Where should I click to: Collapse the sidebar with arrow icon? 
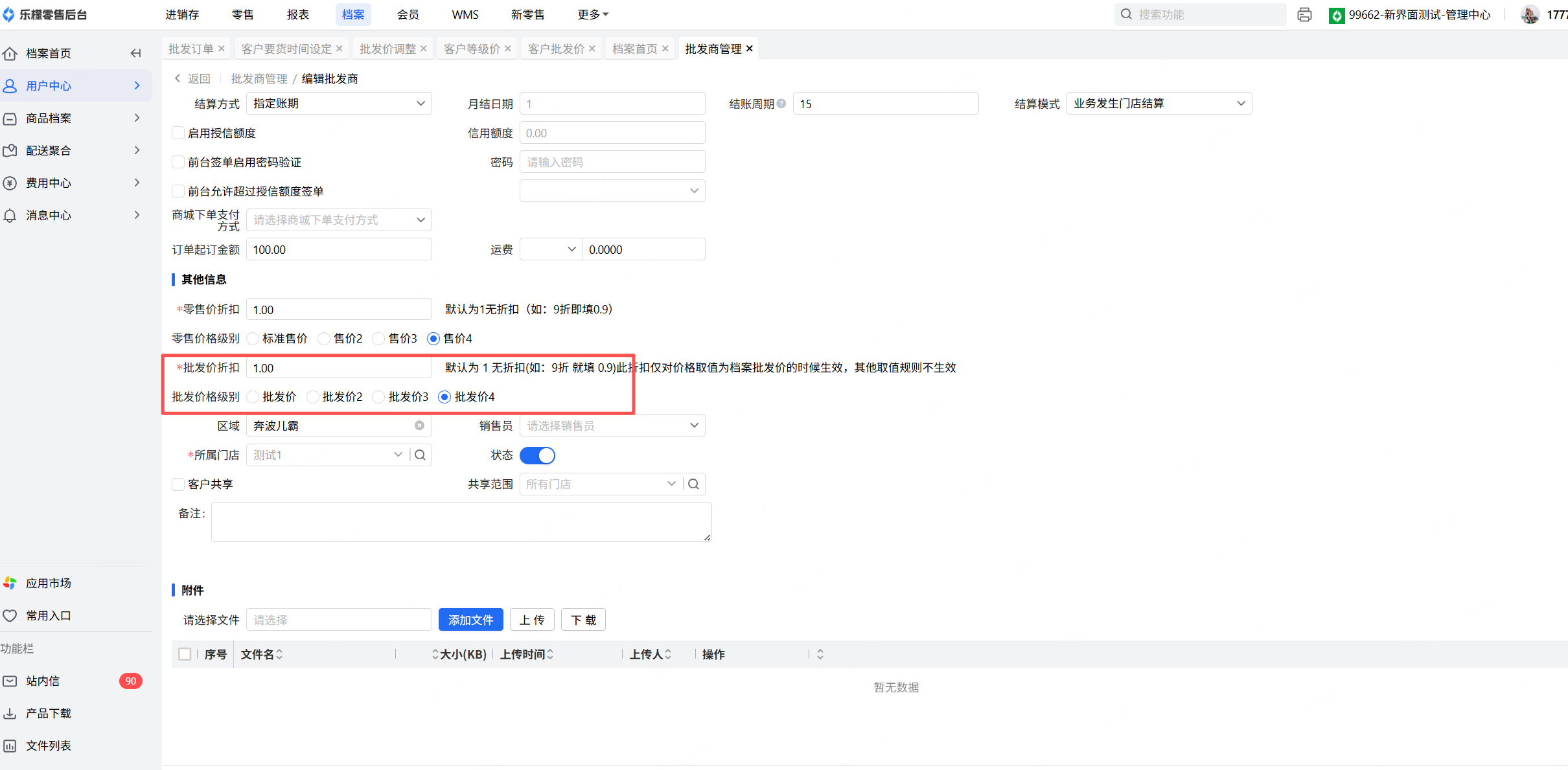(x=135, y=53)
